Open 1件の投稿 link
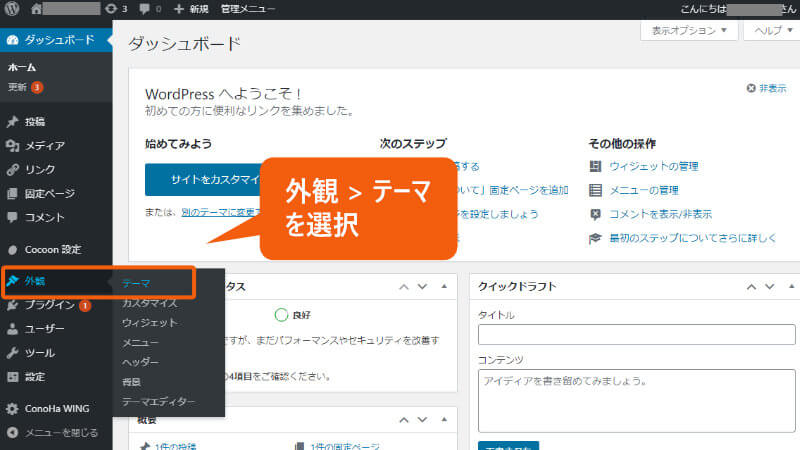The image size is (800, 450). tap(176, 446)
